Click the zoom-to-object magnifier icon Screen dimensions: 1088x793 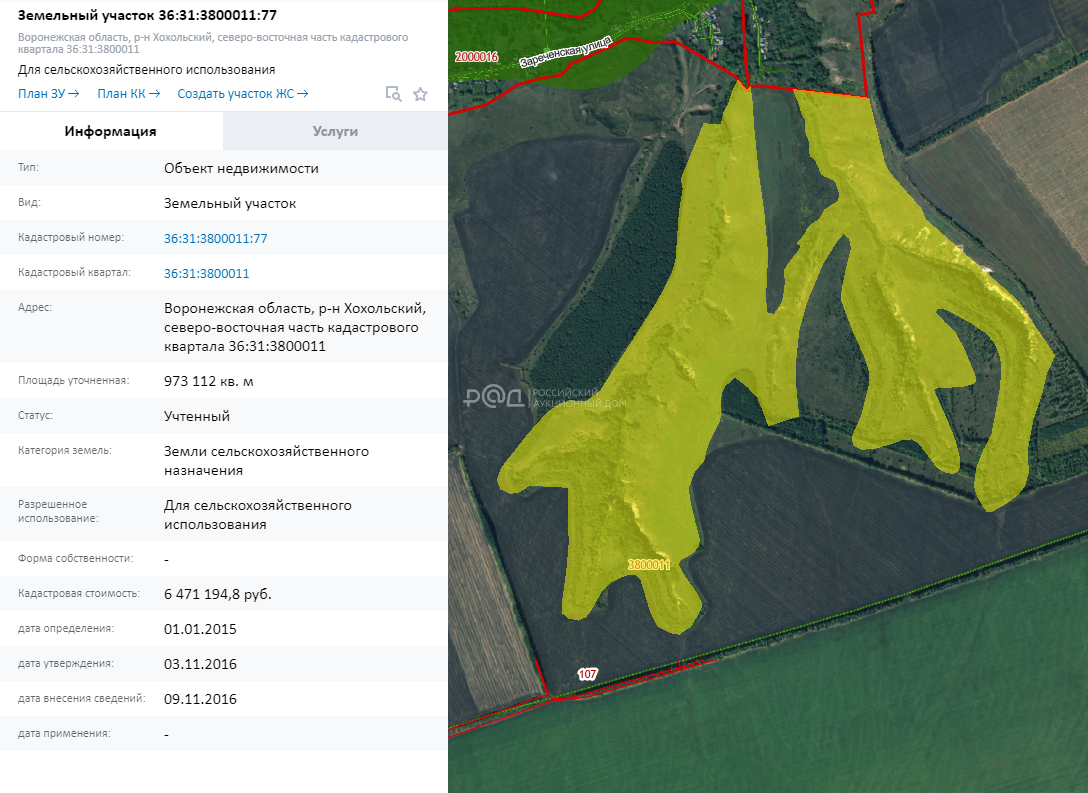point(394,94)
